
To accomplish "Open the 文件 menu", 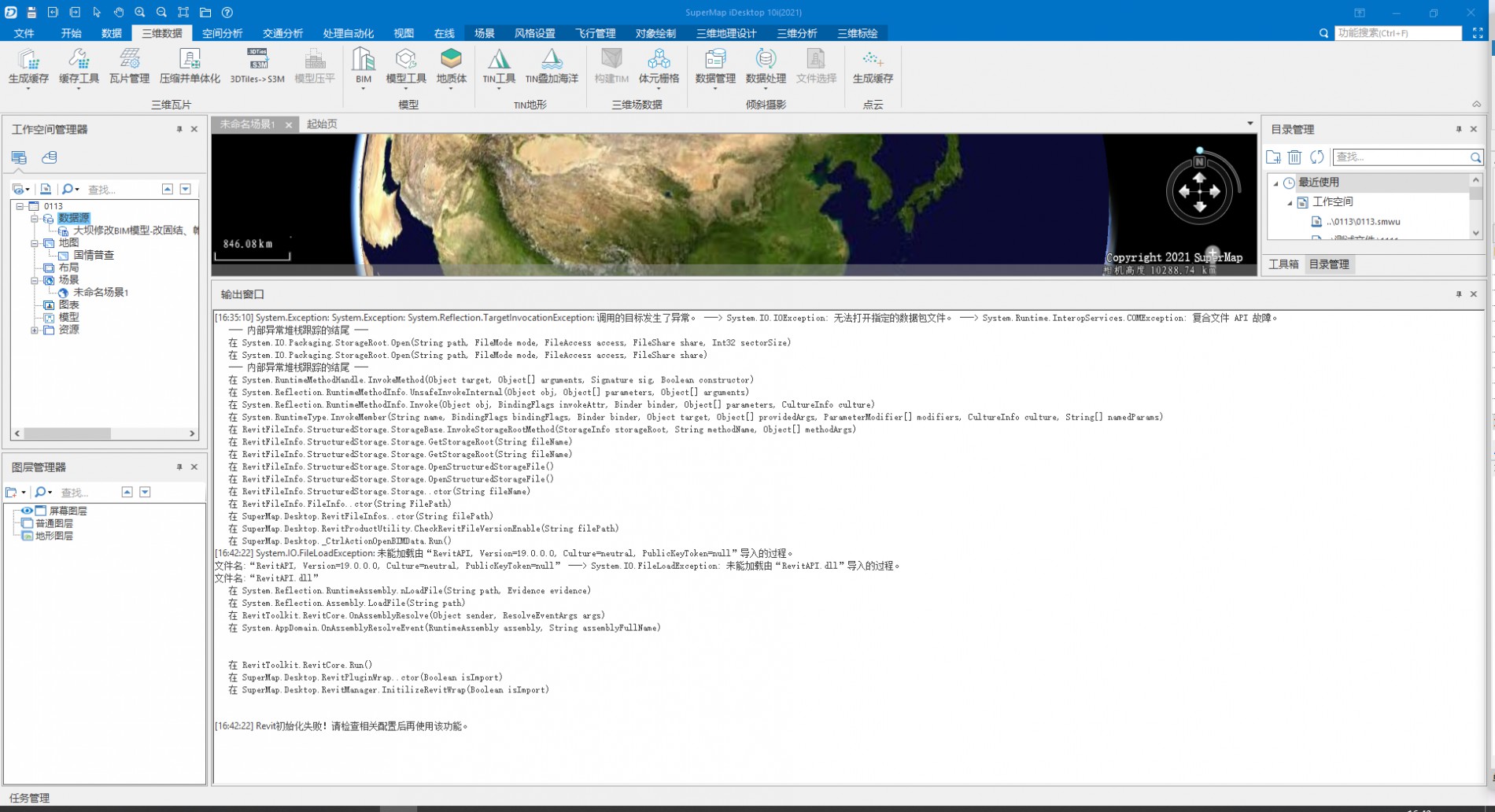I will pyautogui.click(x=24, y=33).
